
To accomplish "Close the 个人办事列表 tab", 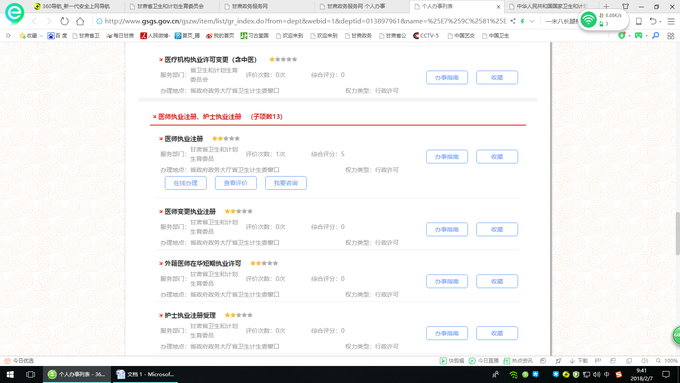I will (498, 7).
